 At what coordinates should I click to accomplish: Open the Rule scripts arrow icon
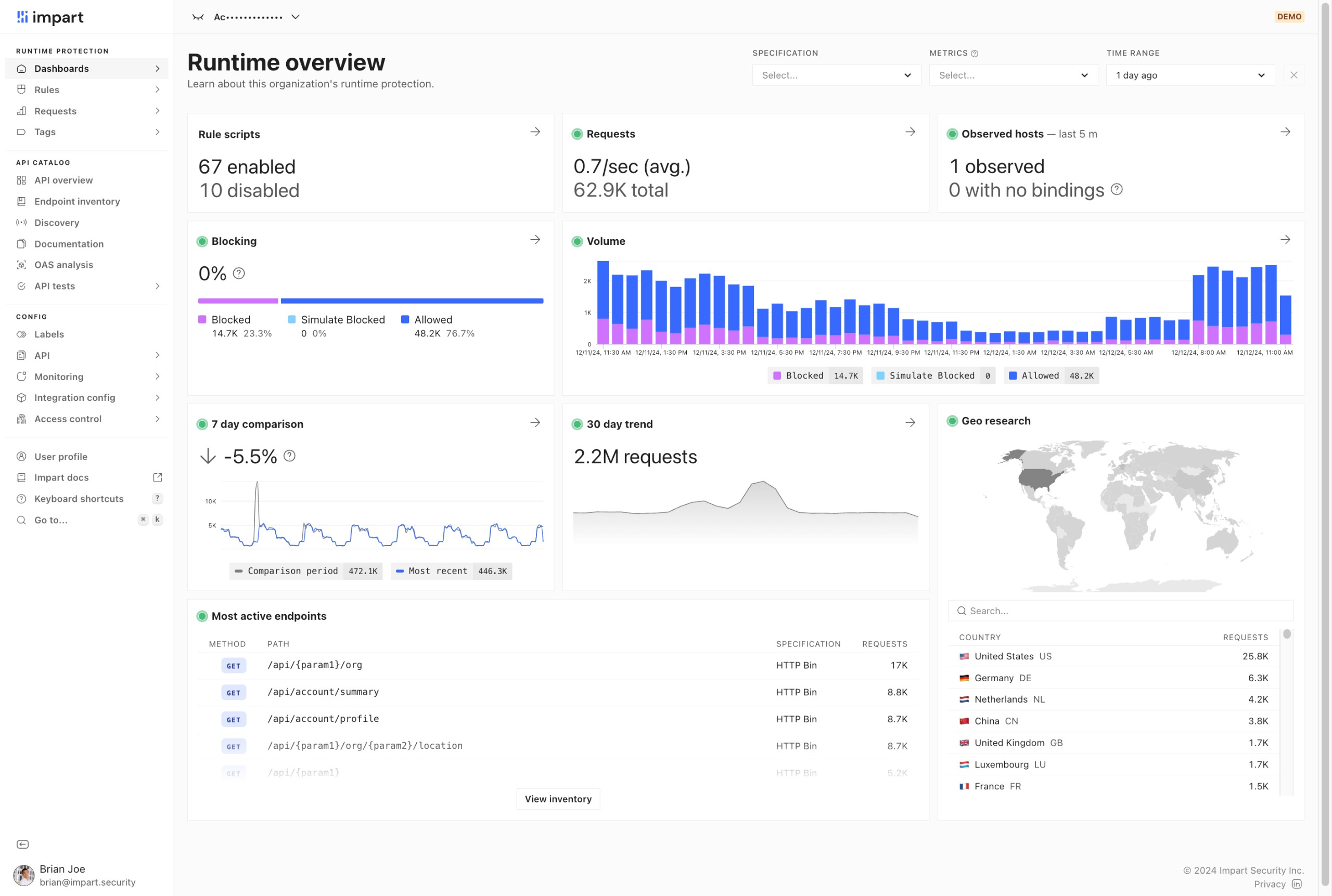(535, 132)
